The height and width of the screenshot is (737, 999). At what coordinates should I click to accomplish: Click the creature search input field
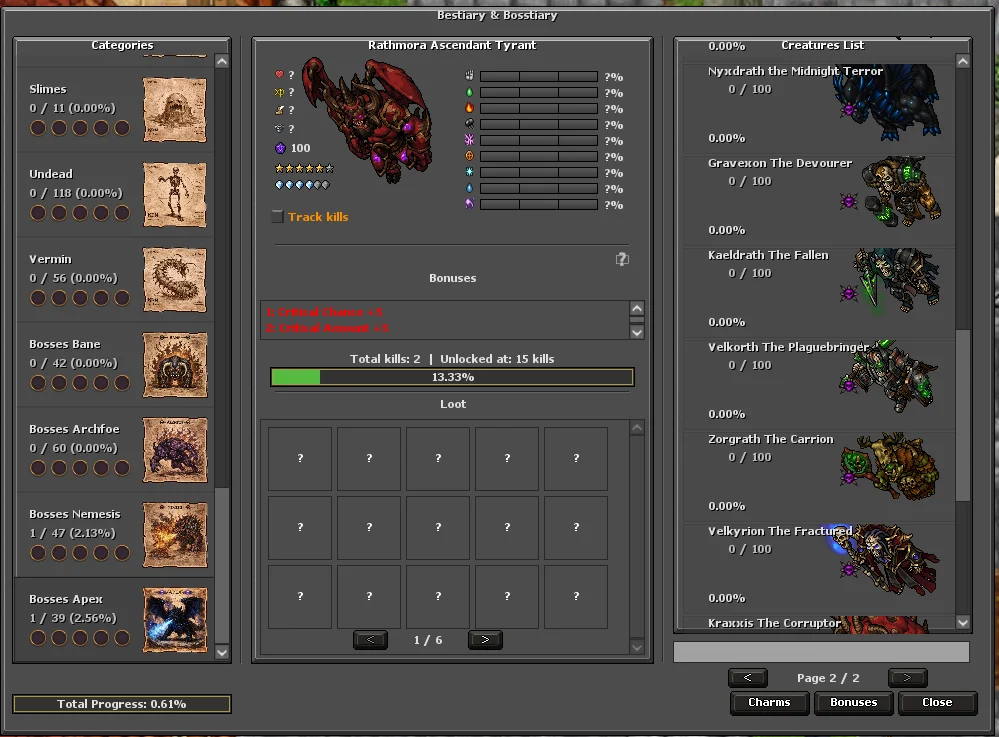point(821,652)
